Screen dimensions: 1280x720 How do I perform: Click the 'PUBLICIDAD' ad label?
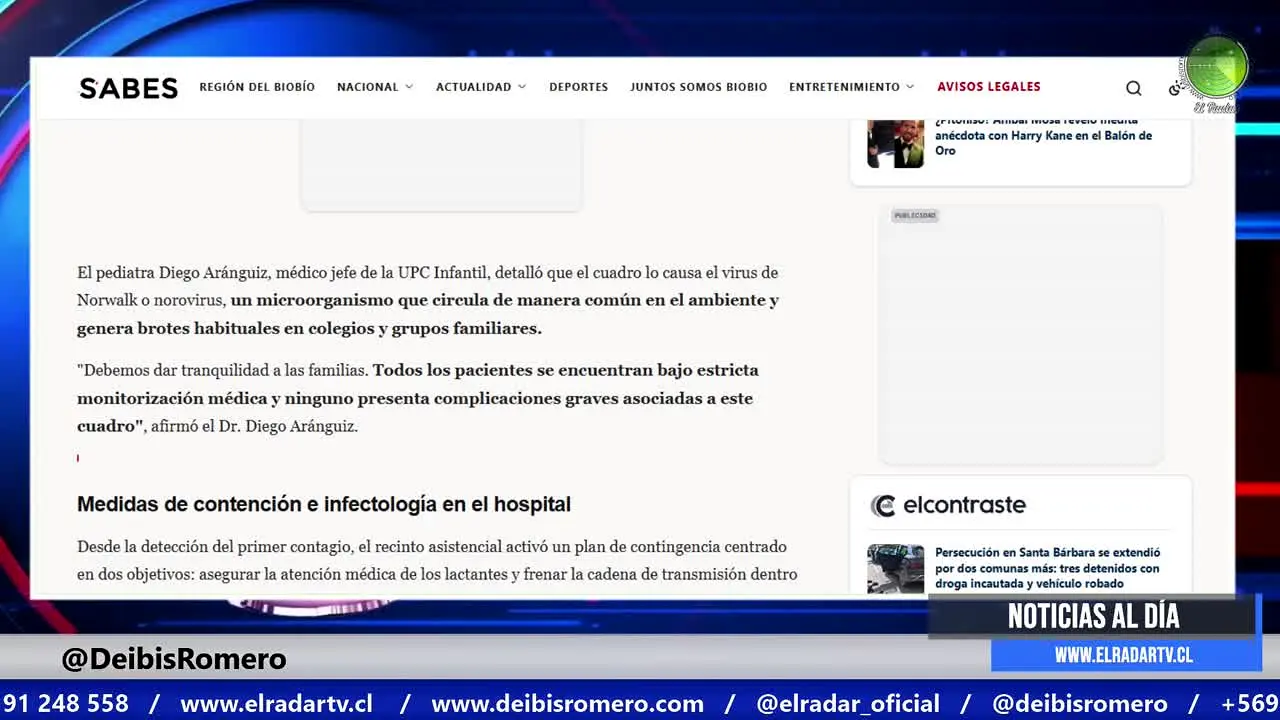(x=914, y=215)
